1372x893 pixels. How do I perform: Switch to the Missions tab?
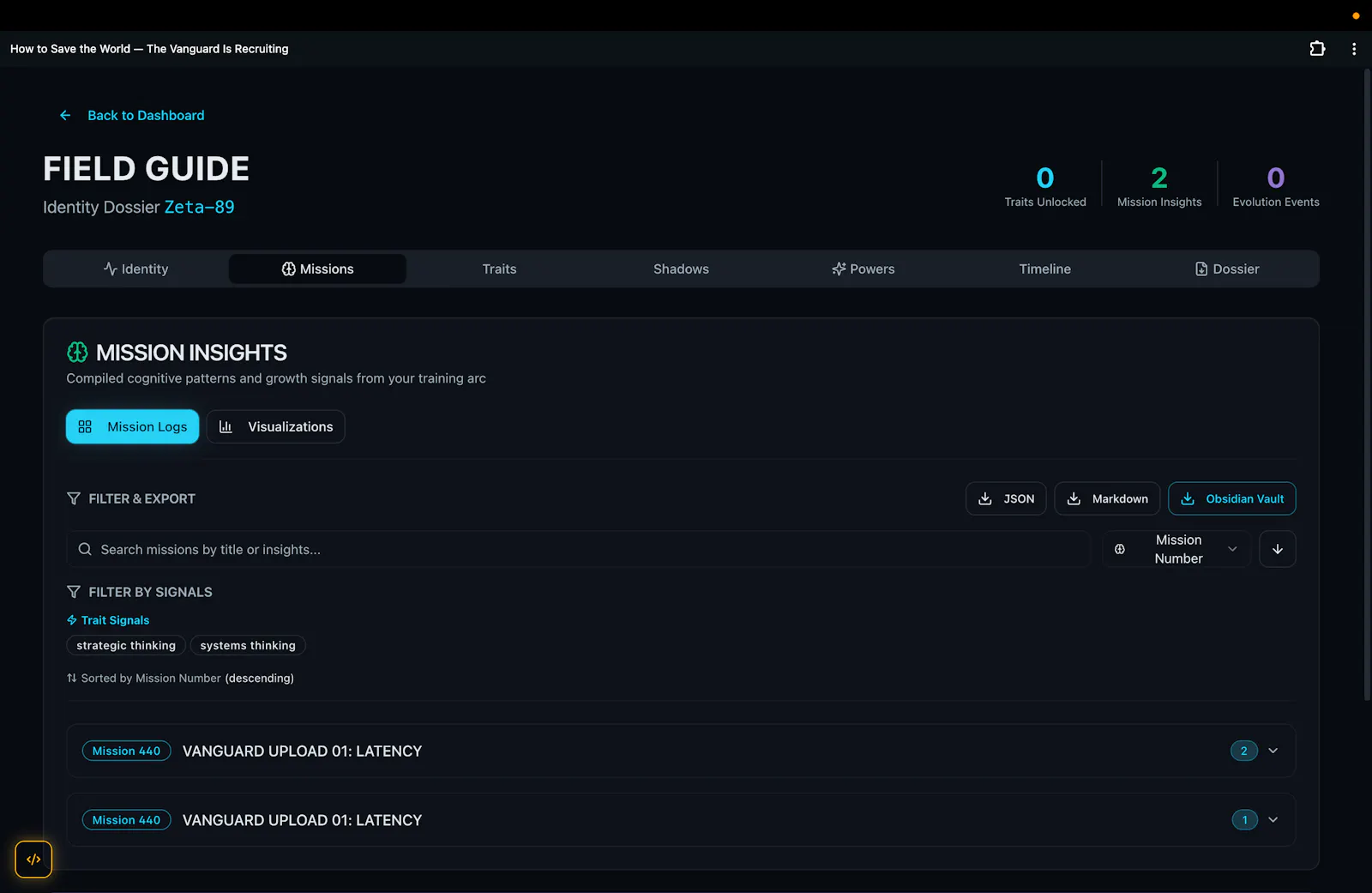tap(317, 269)
